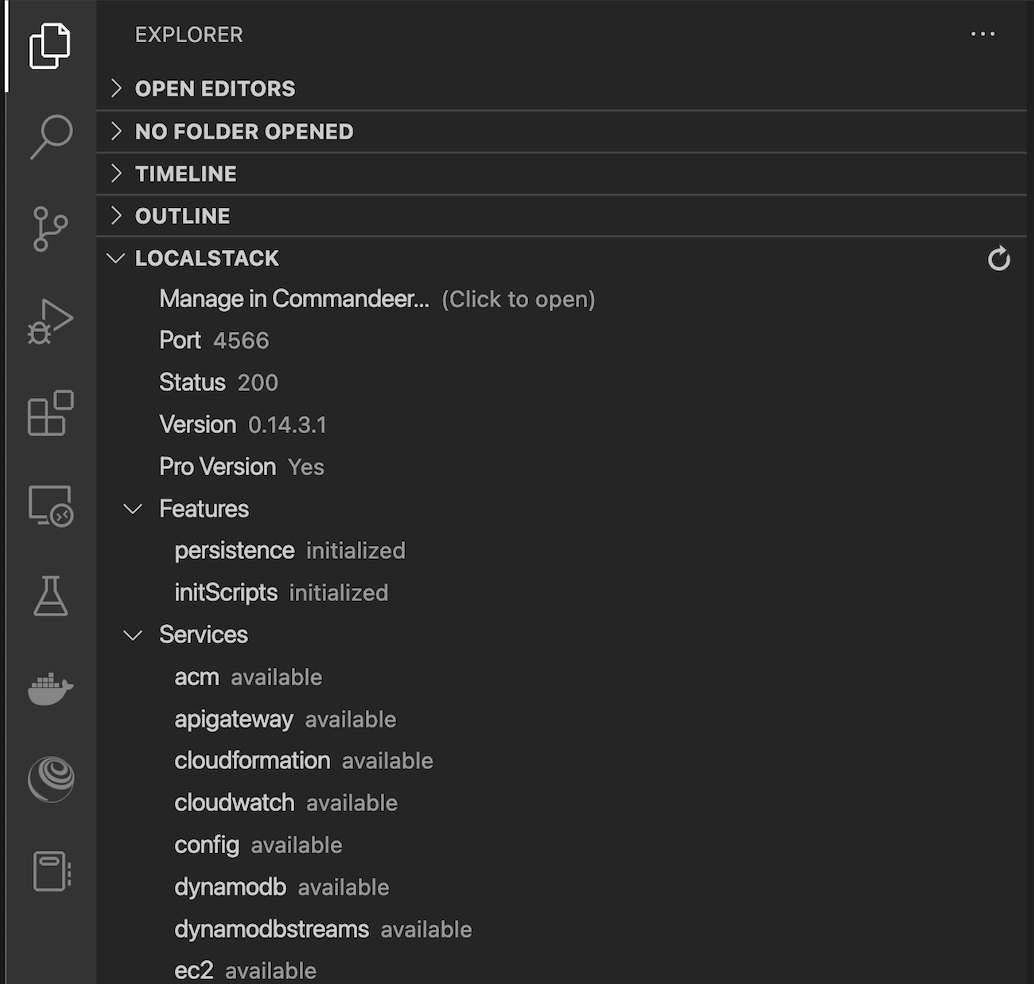Select the dynamodb service row
Screen dimensions: 1034x984
point(561,888)
